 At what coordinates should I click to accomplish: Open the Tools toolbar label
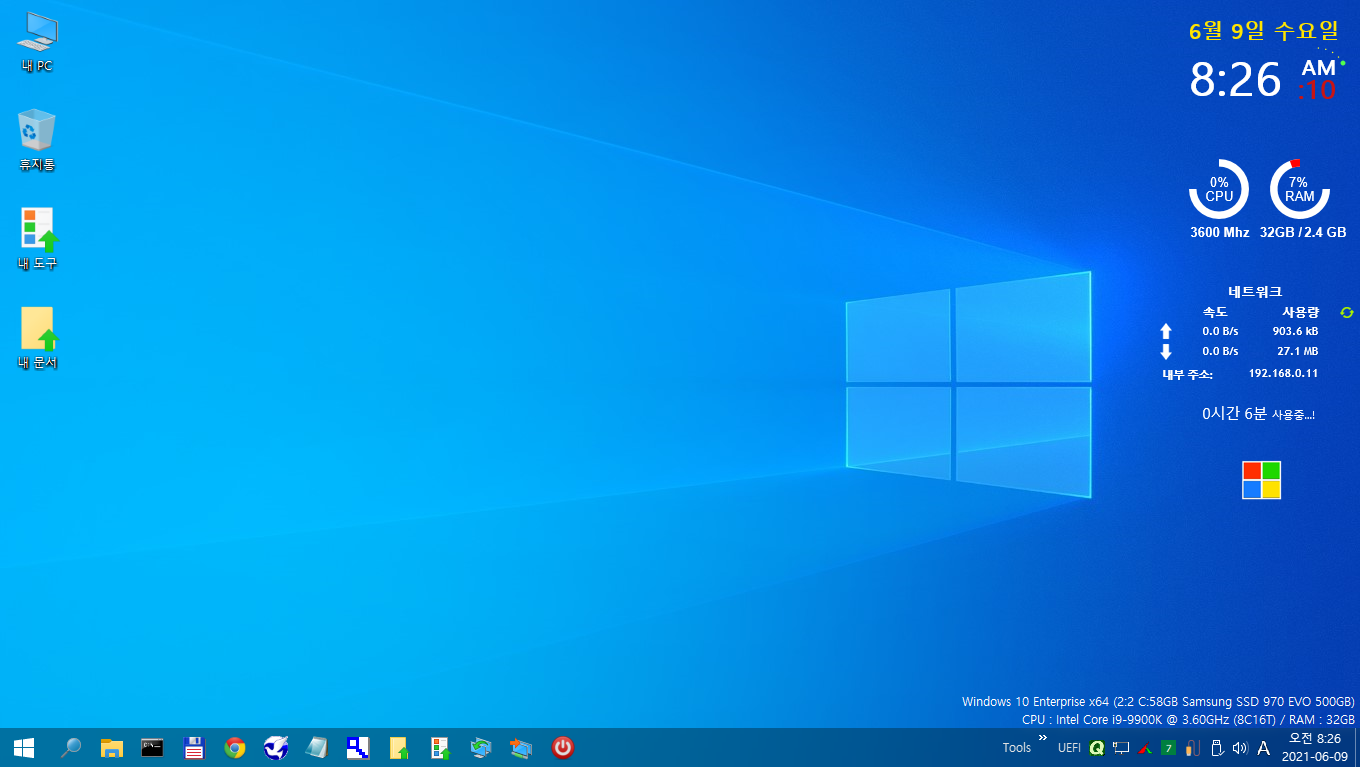coord(1017,747)
